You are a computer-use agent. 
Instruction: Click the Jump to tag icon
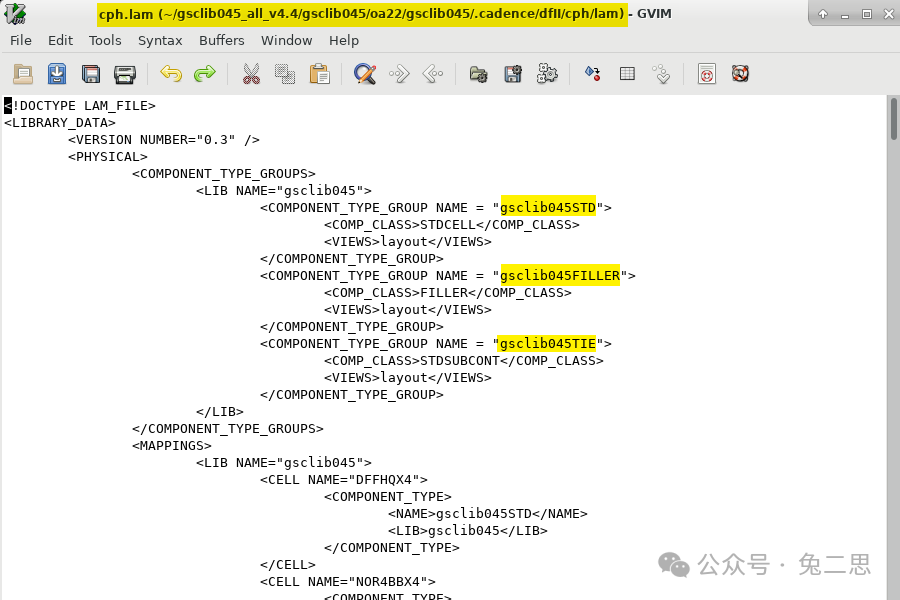pyautogui.click(x=661, y=74)
